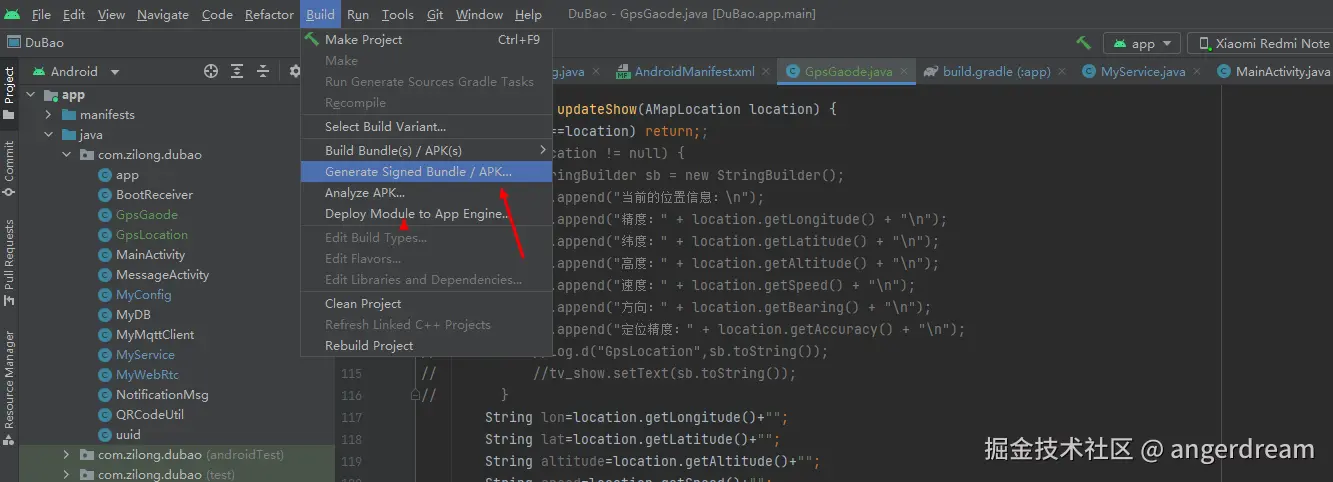Expand com.zilong.dubao (androidTest) package

[66, 455]
